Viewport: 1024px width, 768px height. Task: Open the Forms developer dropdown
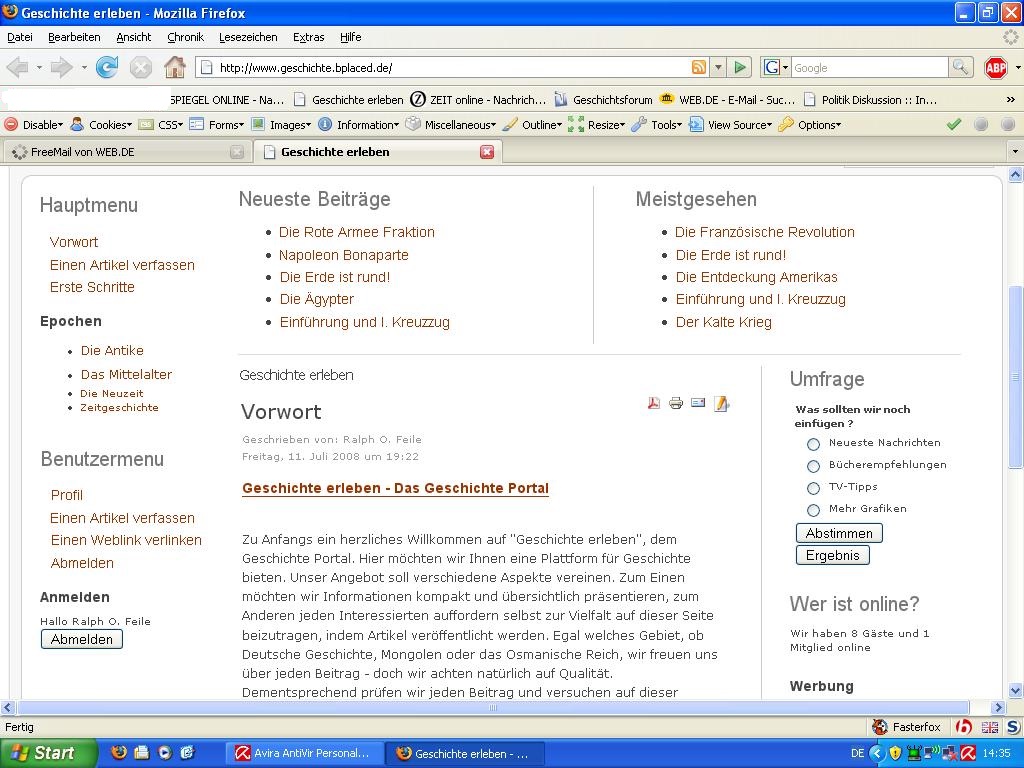tap(217, 125)
